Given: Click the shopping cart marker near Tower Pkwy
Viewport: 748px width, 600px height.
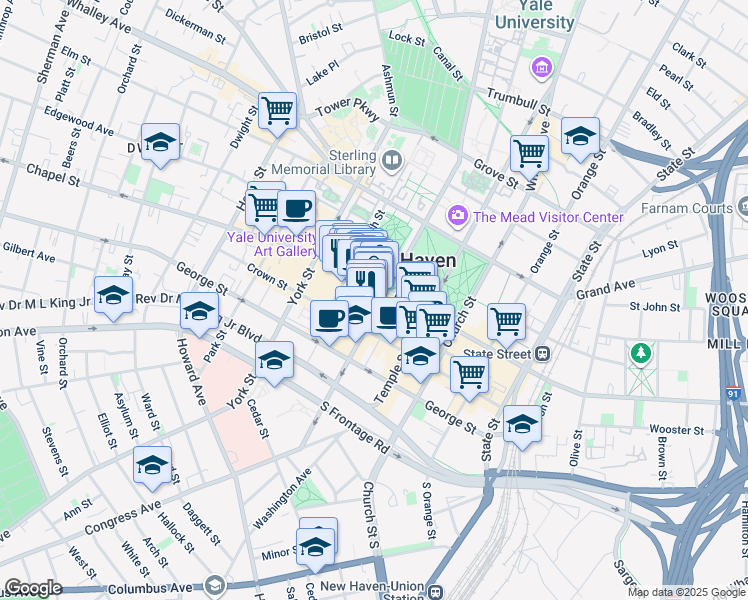Looking at the screenshot, I should [277, 112].
